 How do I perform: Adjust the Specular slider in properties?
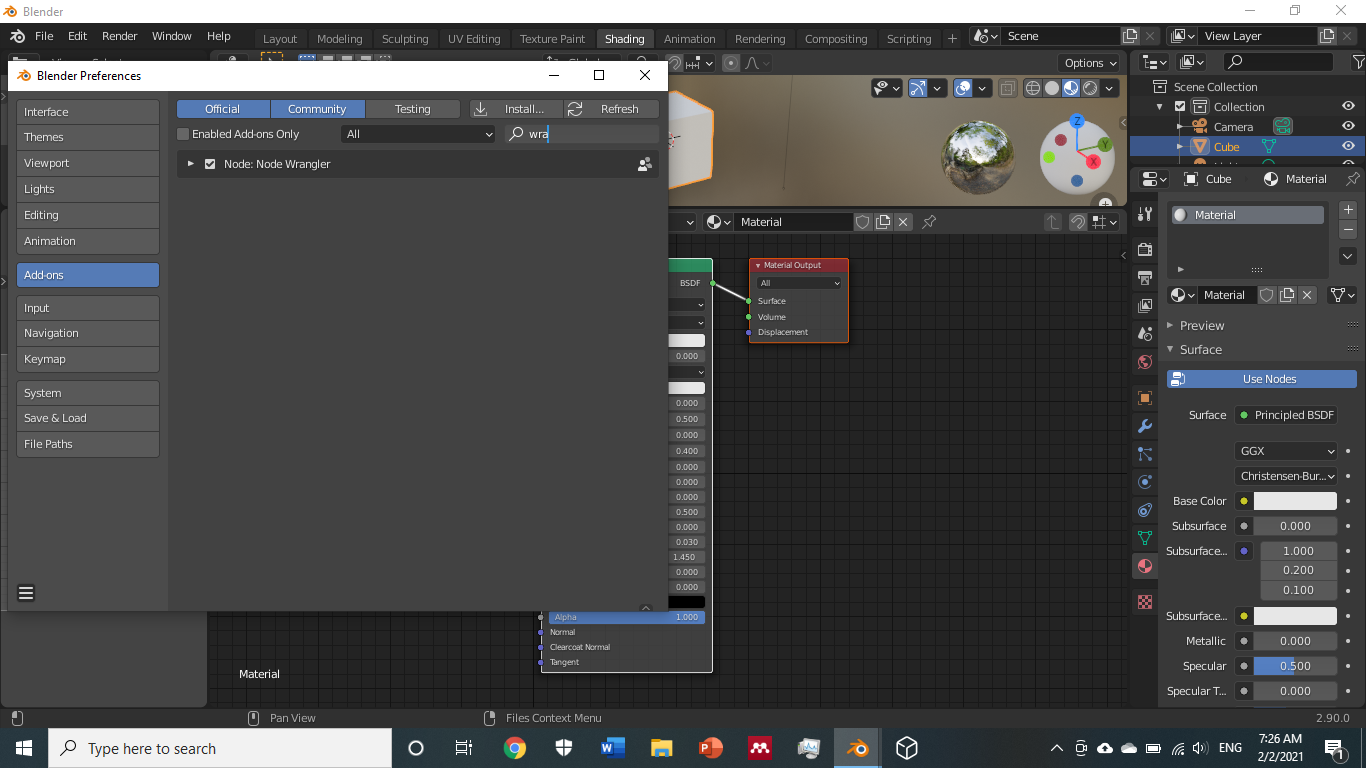point(1295,666)
